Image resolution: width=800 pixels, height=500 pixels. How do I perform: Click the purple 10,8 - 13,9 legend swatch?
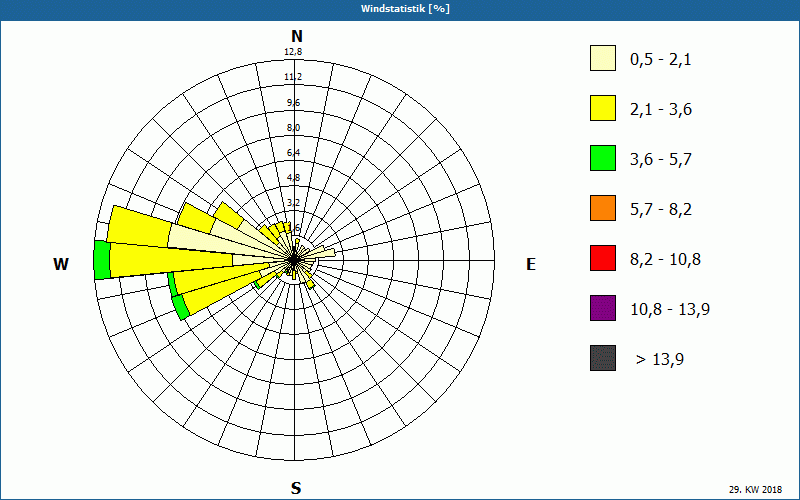[x=603, y=308]
